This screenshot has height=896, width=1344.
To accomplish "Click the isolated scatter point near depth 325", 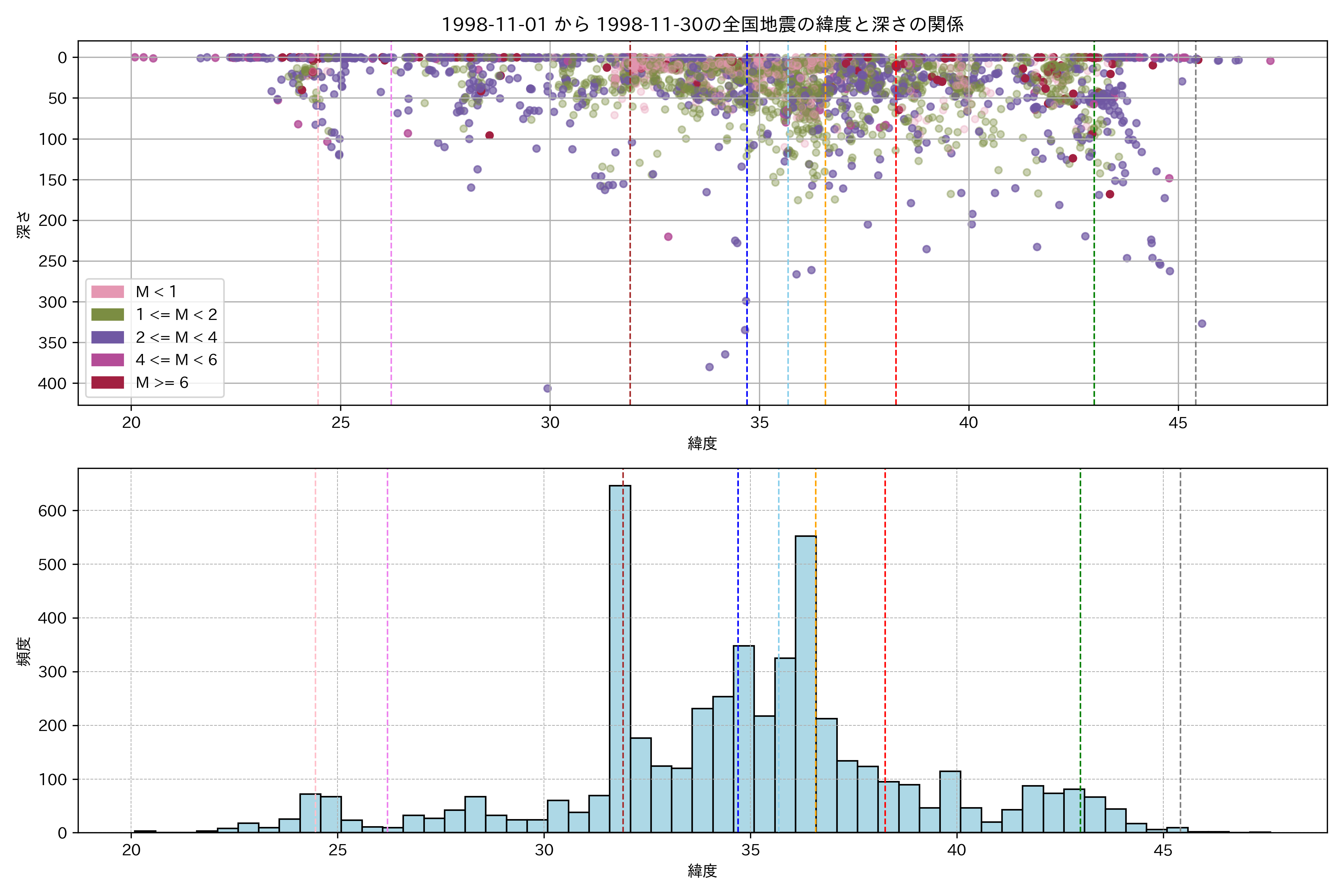I will 1202,323.
